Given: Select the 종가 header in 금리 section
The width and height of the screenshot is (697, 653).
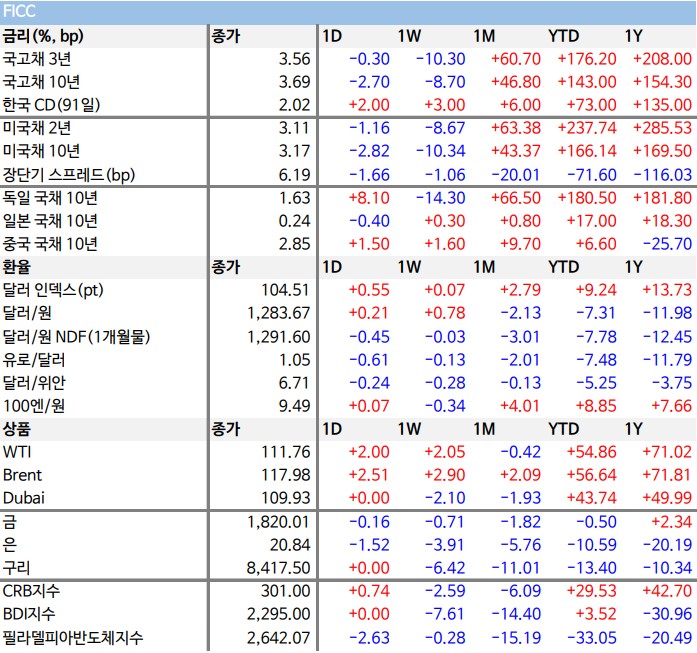Looking at the screenshot, I should [x=225, y=36].
